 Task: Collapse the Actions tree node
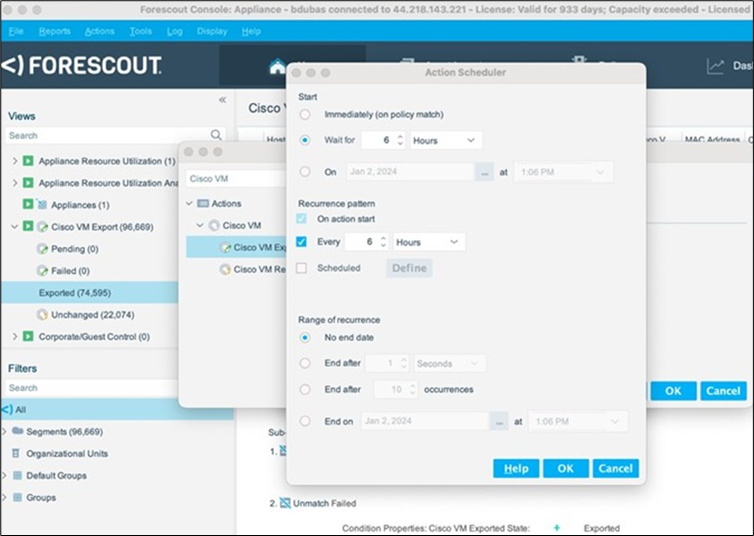(189, 203)
